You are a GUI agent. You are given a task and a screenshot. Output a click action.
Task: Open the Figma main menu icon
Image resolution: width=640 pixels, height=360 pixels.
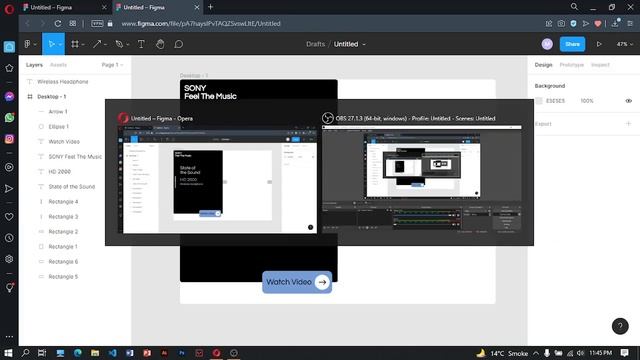pyautogui.click(x=27, y=44)
